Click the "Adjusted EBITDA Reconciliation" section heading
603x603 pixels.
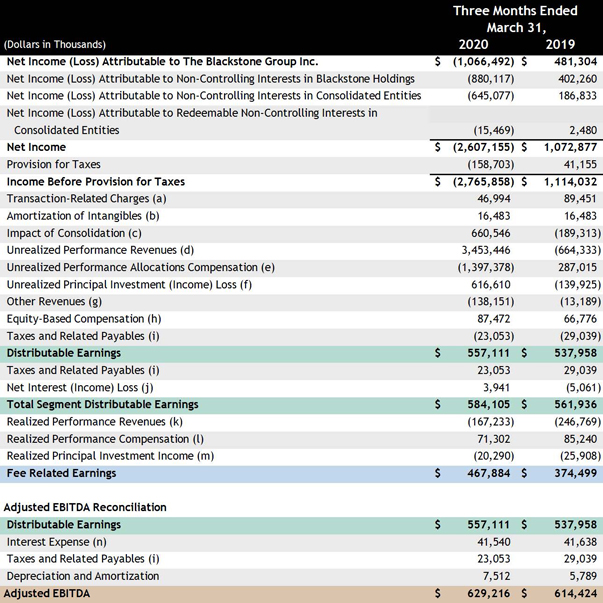(86, 507)
